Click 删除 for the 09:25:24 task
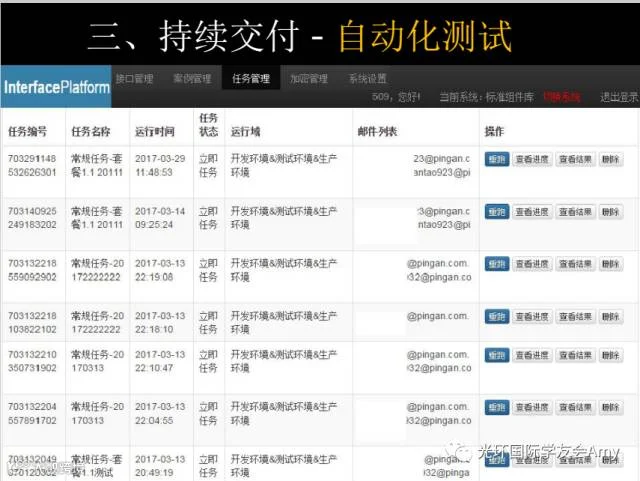Image resolution: width=640 pixels, height=481 pixels. [611, 212]
